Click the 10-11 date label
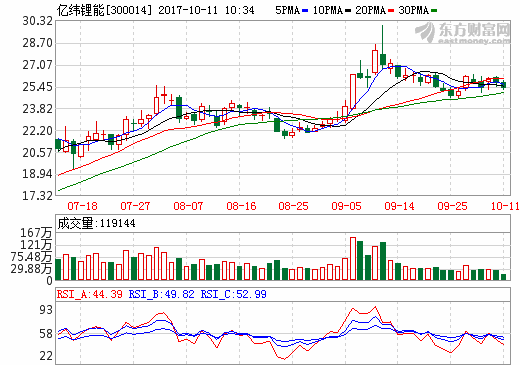This screenshot has width=520, height=365. point(505,206)
